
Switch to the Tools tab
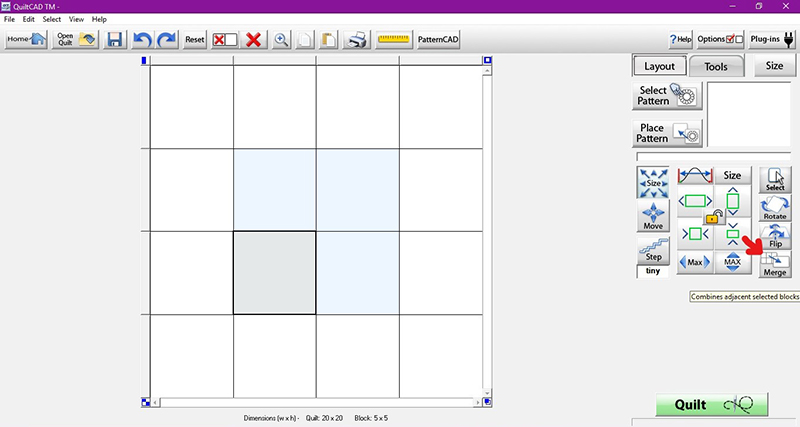tap(716, 66)
